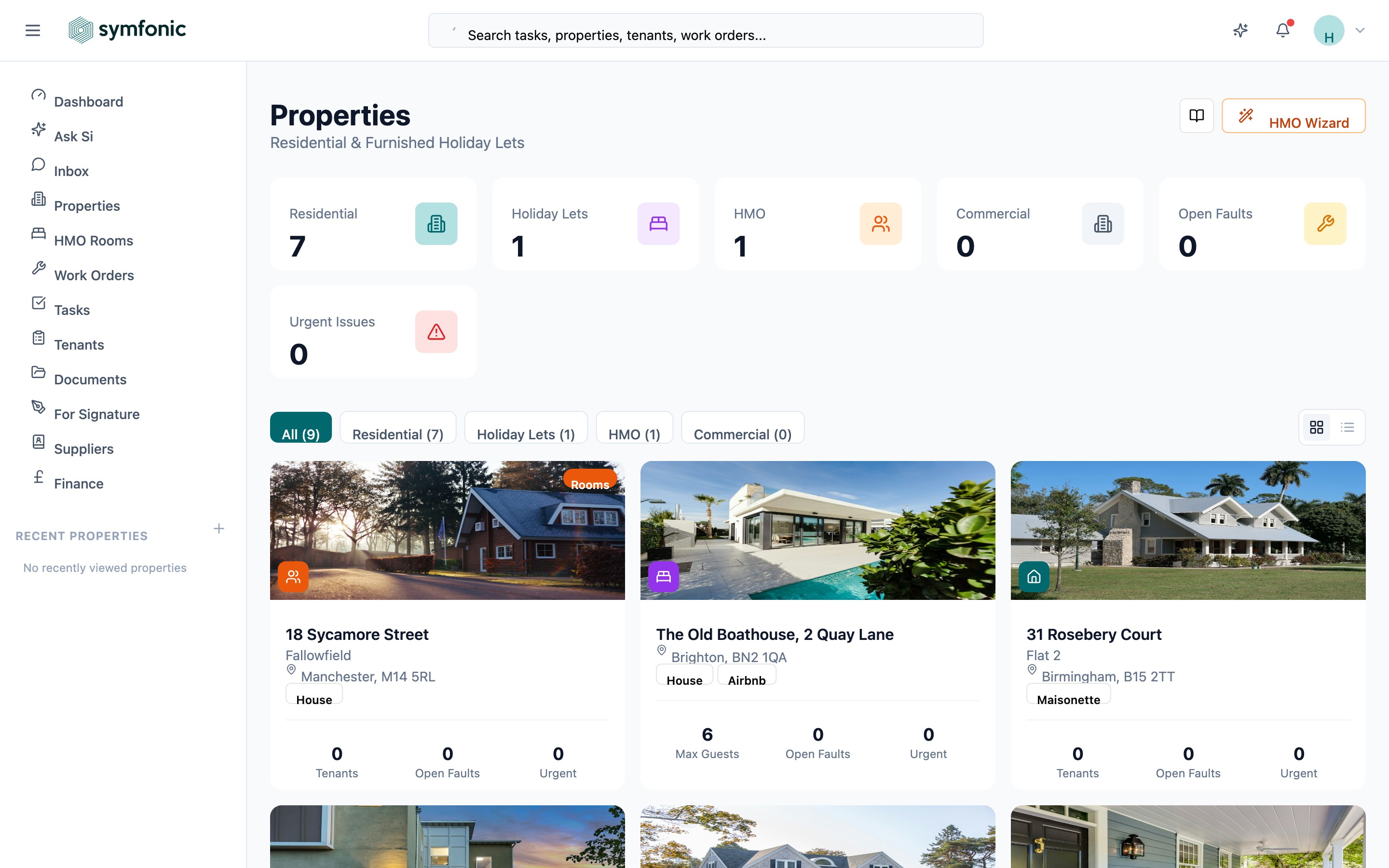Open the hamburger menu icon
The width and height of the screenshot is (1389, 868).
(x=33, y=30)
